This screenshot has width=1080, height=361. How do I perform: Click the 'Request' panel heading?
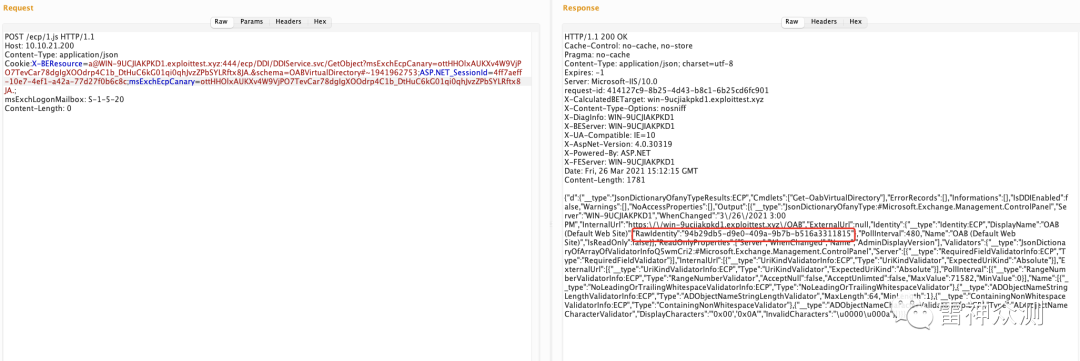click(18, 8)
